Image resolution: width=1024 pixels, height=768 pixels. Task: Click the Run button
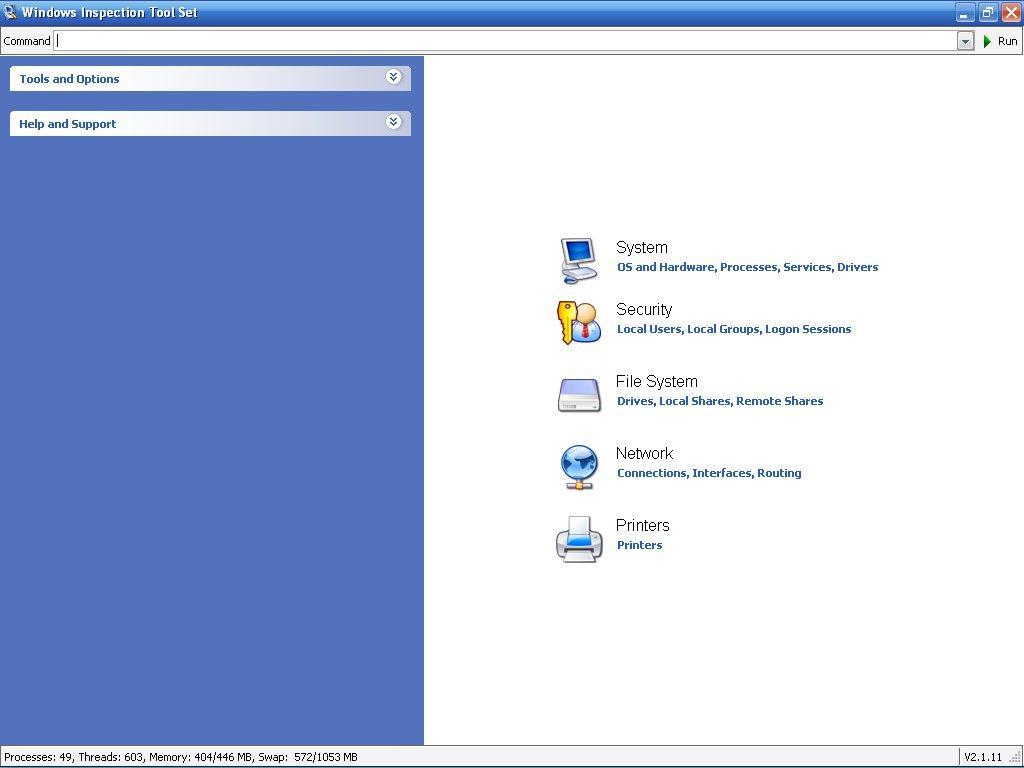point(1003,41)
